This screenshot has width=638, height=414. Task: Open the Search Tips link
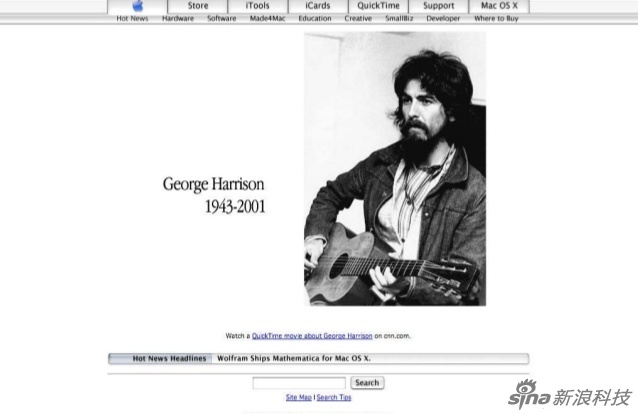334,397
